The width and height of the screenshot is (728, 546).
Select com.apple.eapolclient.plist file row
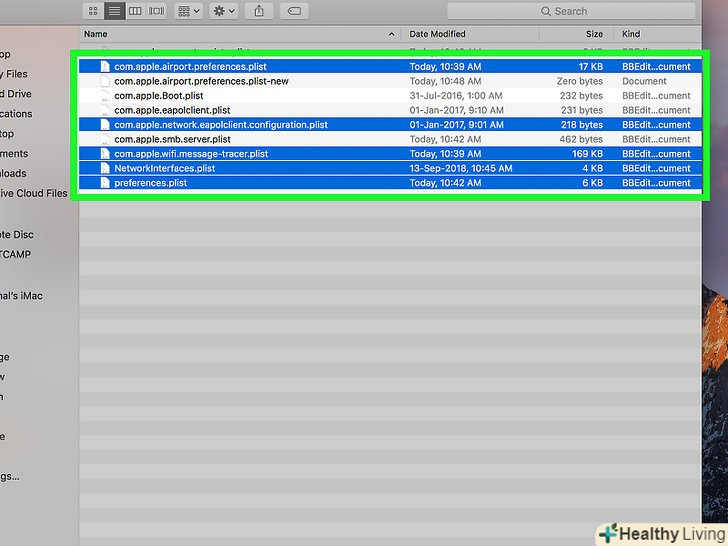(x=172, y=110)
